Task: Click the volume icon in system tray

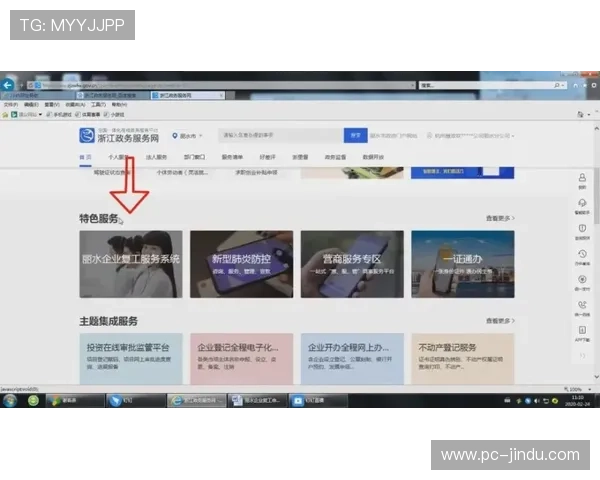Action: (x=537, y=401)
